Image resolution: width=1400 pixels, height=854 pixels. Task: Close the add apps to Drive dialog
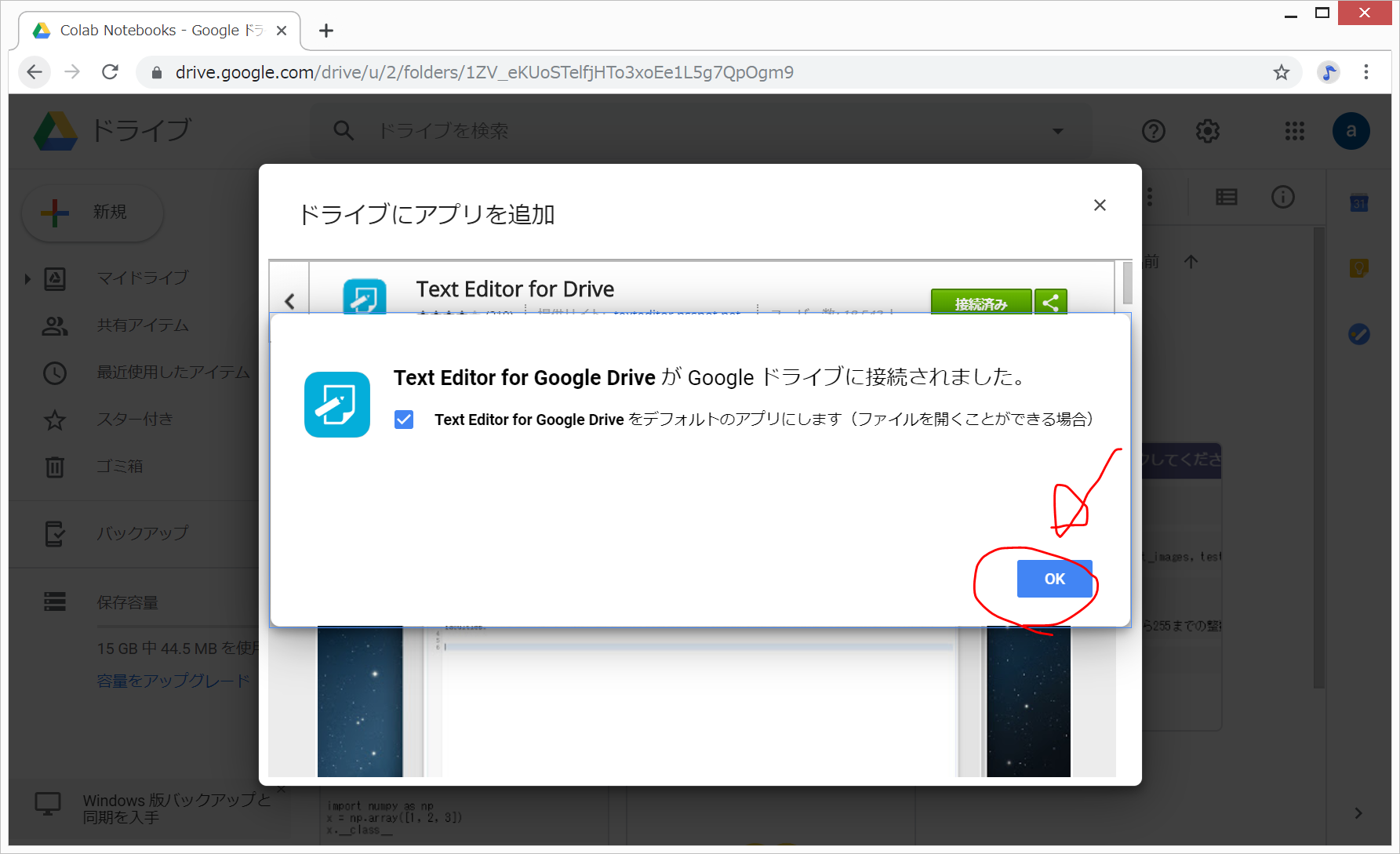(x=1100, y=205)
